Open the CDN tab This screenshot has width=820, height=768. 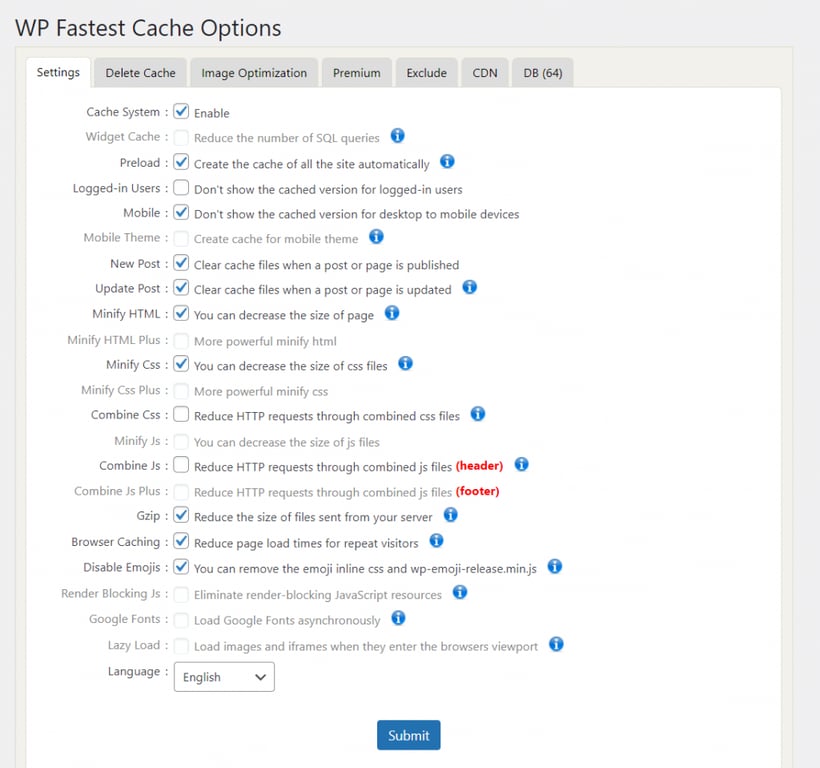[x=484, y=72]
